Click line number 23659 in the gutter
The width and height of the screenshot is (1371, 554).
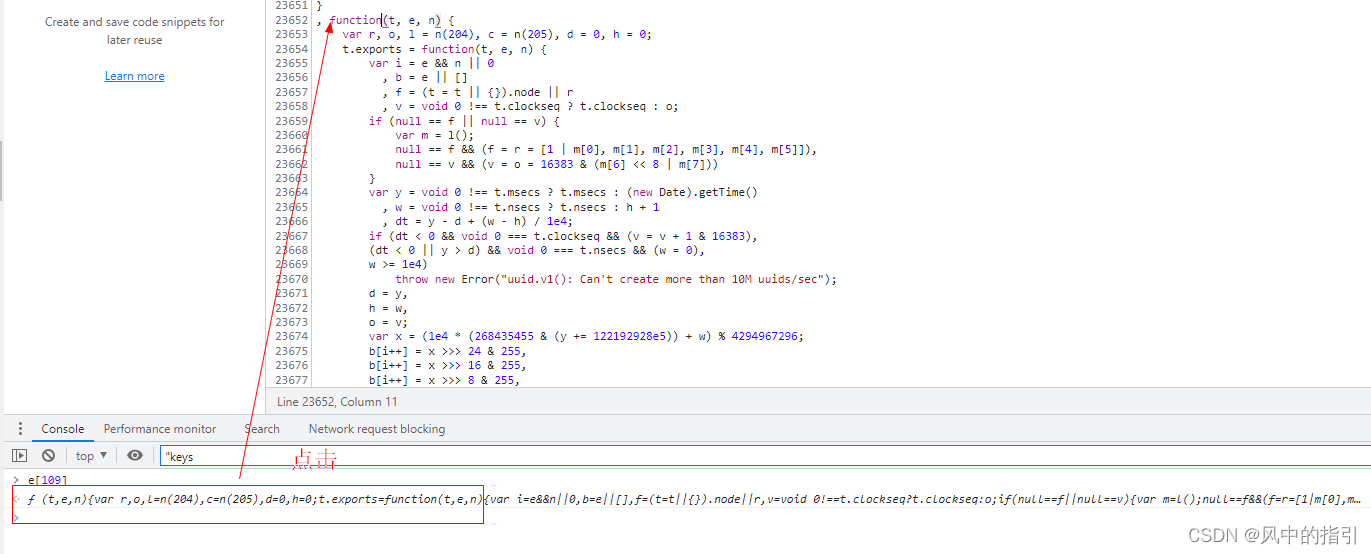pos(291,121)
